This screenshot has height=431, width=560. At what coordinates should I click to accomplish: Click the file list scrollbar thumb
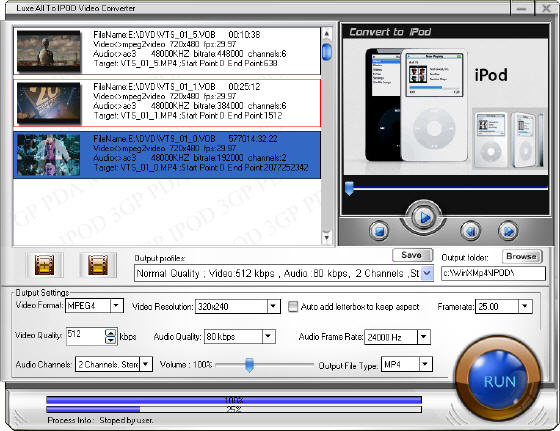326,51
